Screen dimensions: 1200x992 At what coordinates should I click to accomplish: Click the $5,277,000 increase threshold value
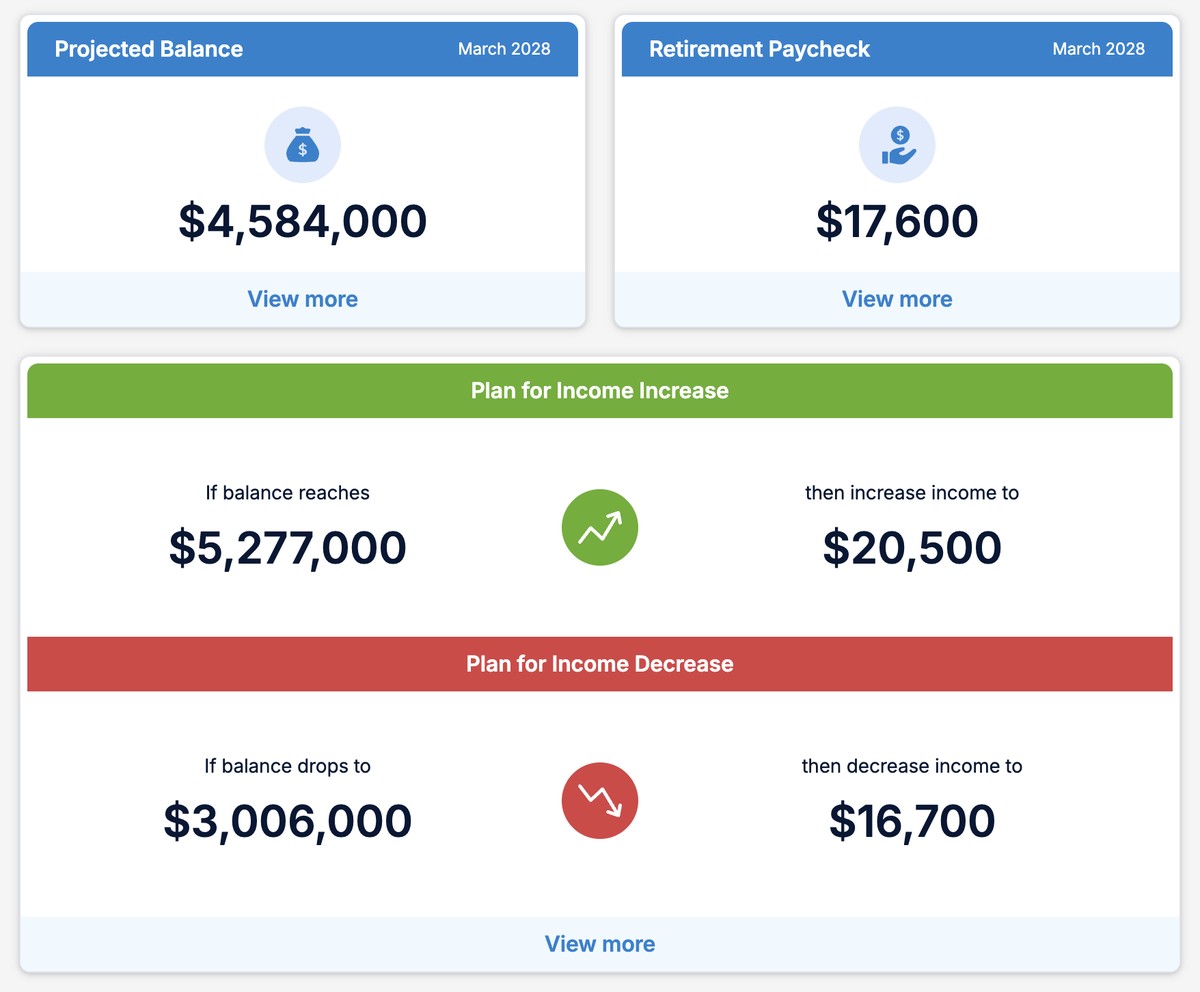pyautogui.click(x=288, y=547)
